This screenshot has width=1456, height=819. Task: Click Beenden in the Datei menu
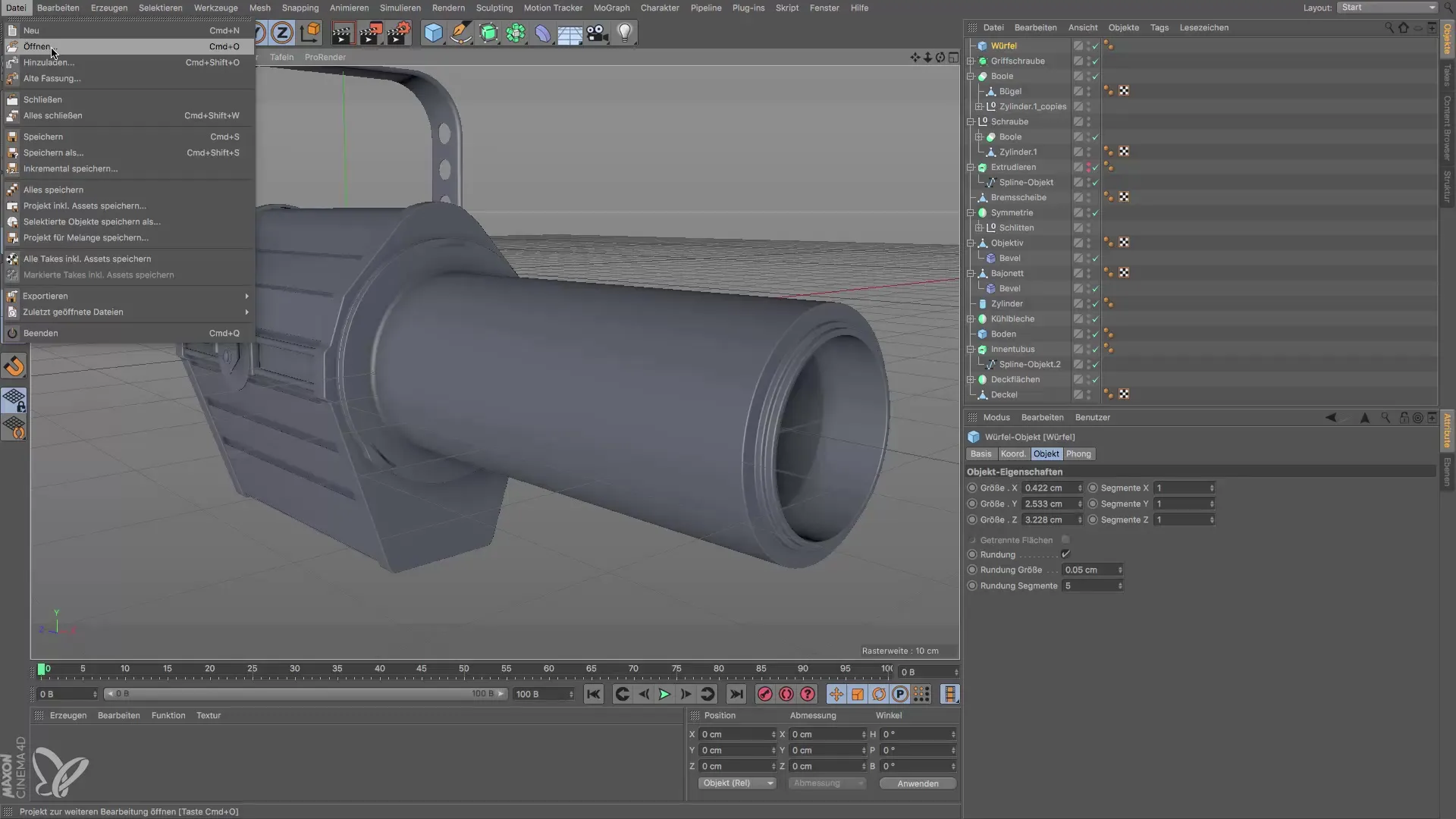point(127,333)
